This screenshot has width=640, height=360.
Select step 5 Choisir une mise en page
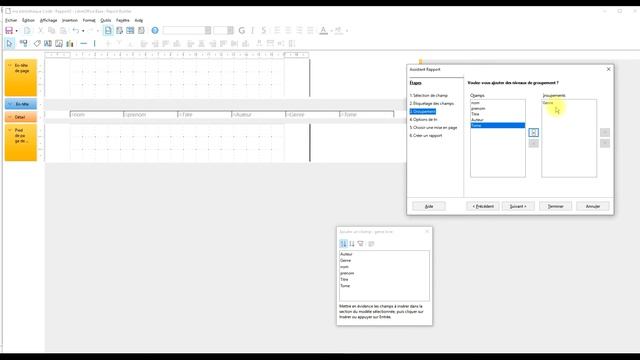click(x=433, y=127)
